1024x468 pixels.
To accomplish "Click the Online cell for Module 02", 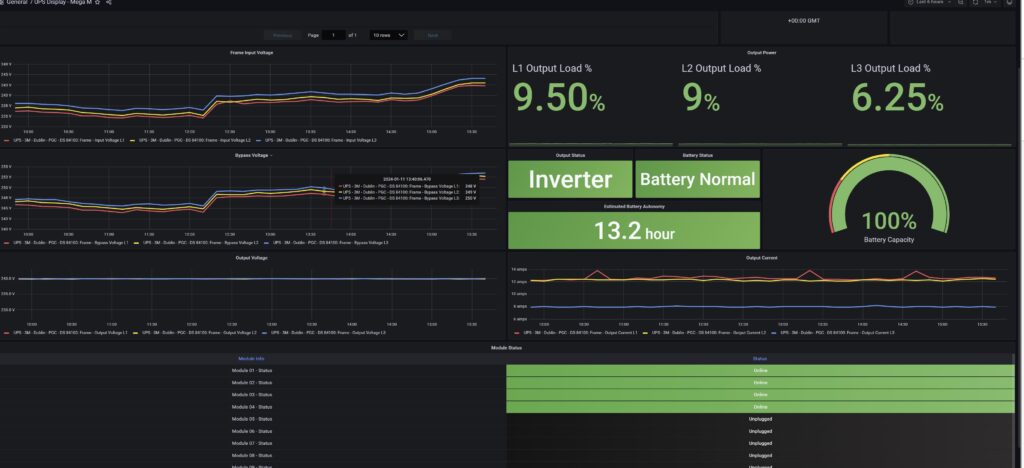I will [760, 382].
